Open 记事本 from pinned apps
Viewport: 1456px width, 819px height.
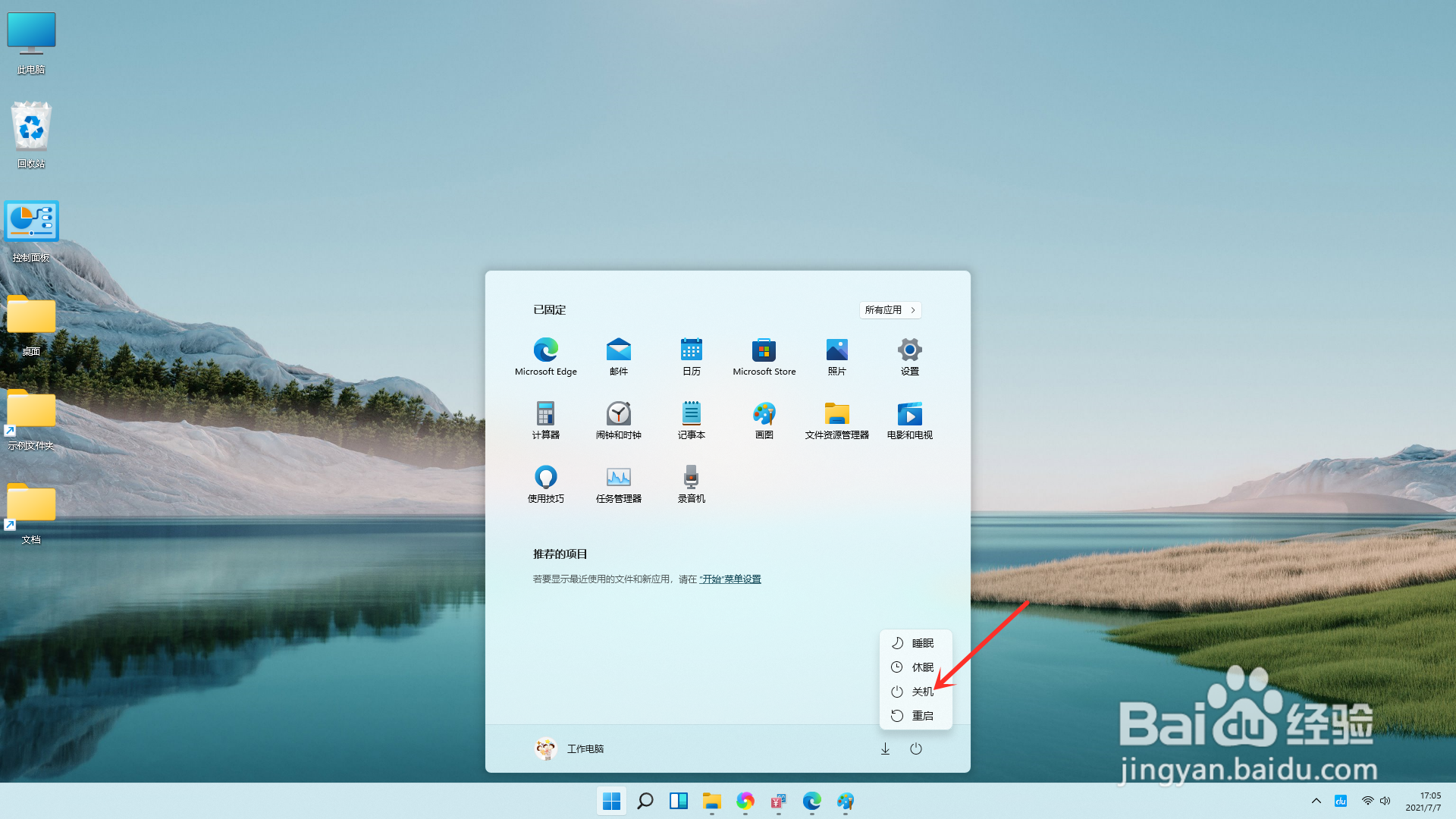point(691,419)
